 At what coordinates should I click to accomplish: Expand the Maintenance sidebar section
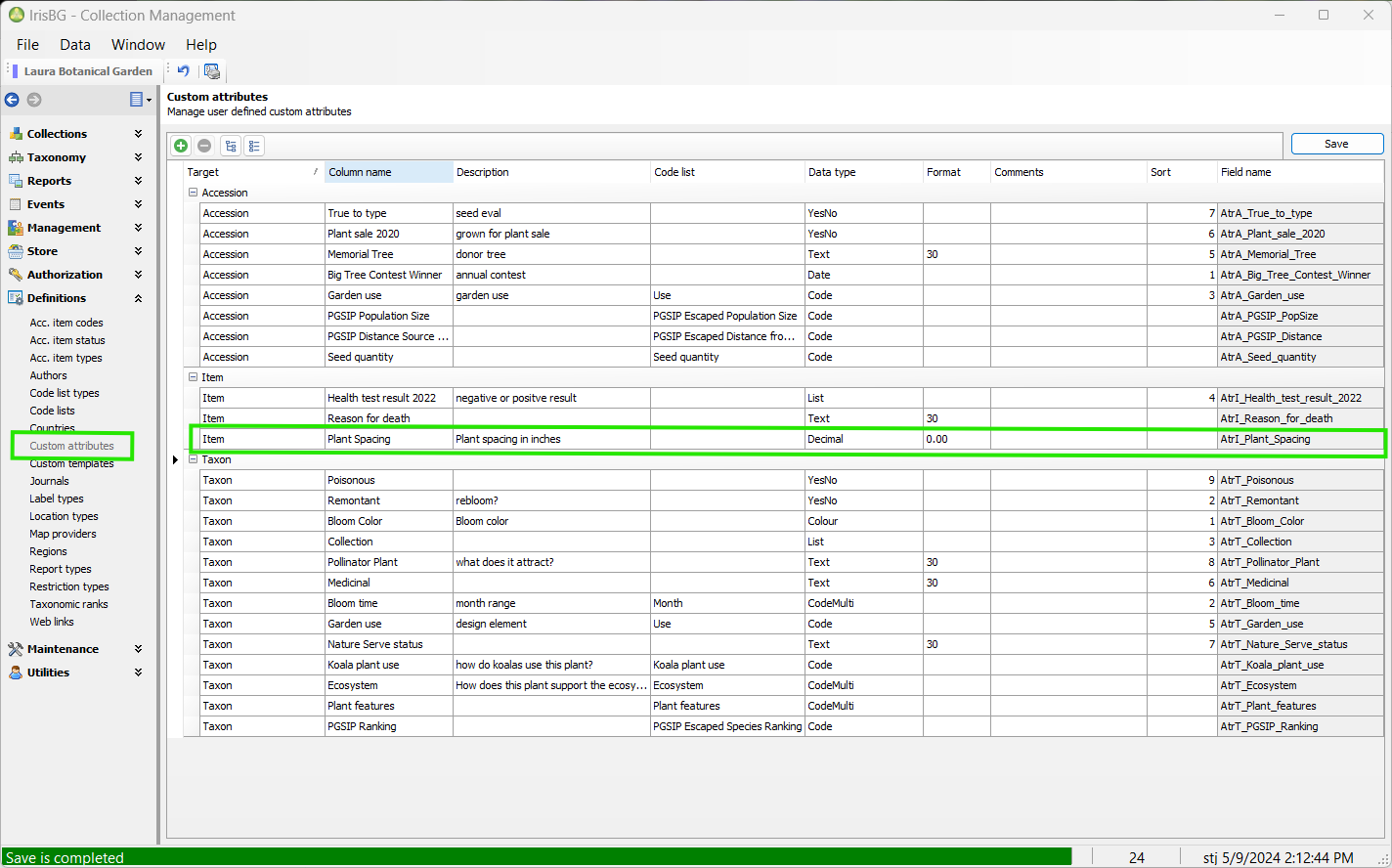(138, 649)
